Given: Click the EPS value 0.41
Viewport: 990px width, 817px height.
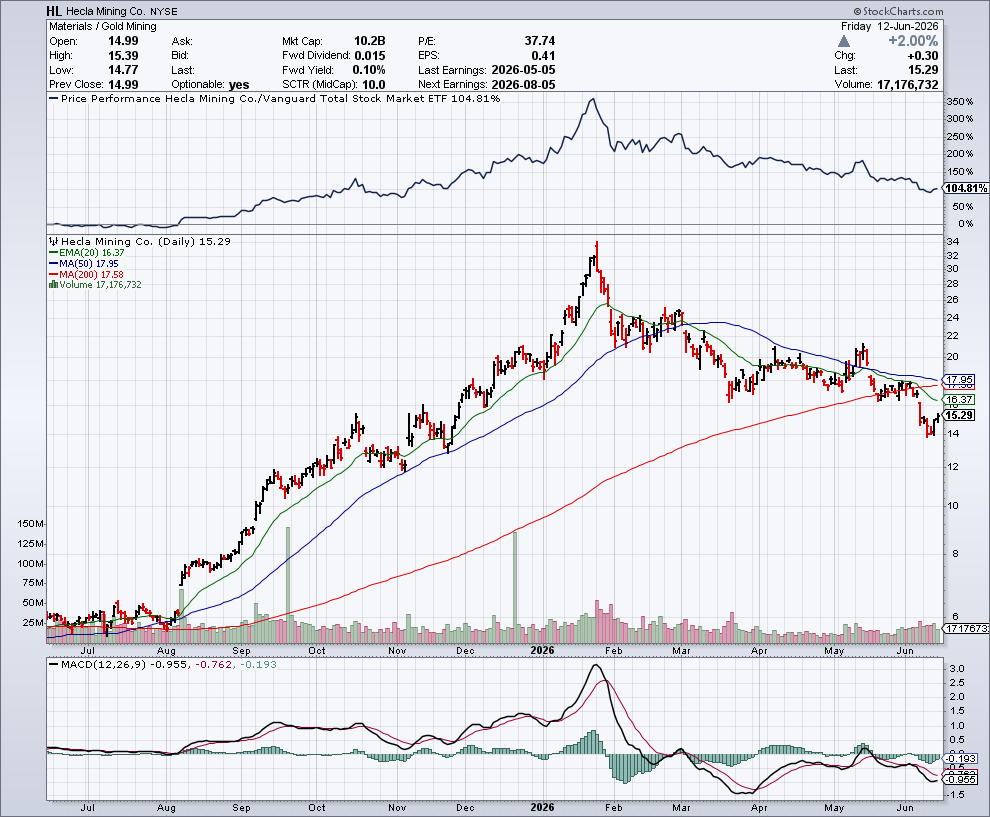Looking at the screenshot, I should pos(544,56).
